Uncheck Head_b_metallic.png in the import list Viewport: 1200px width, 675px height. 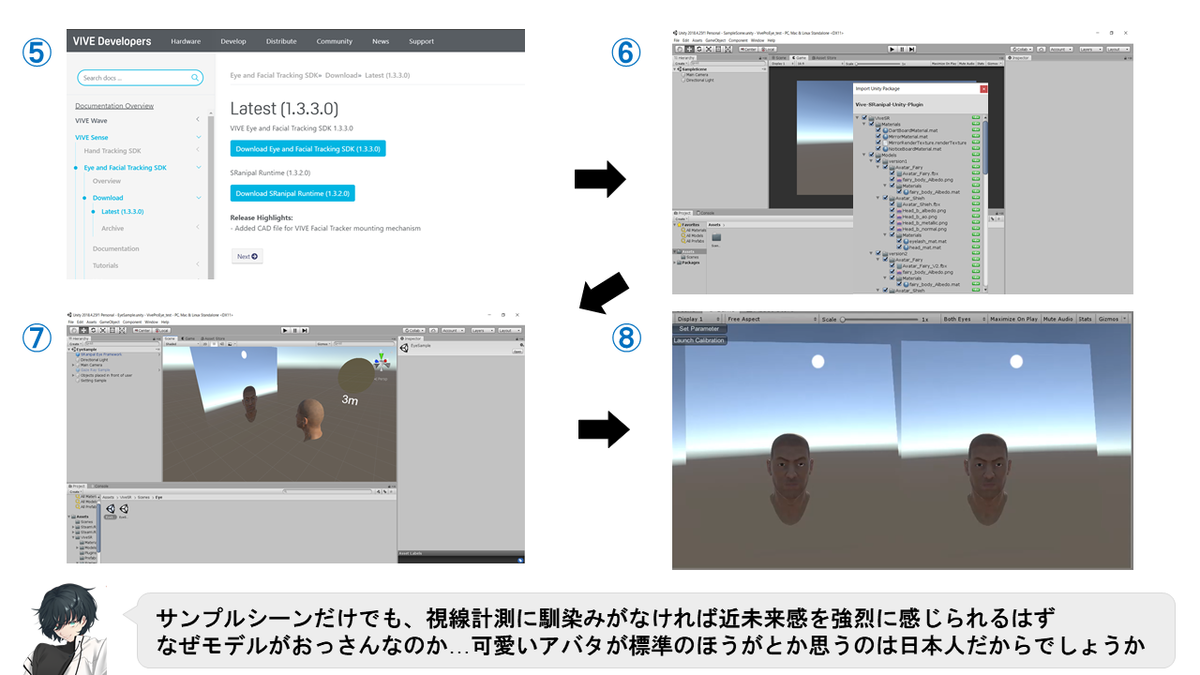892,222
